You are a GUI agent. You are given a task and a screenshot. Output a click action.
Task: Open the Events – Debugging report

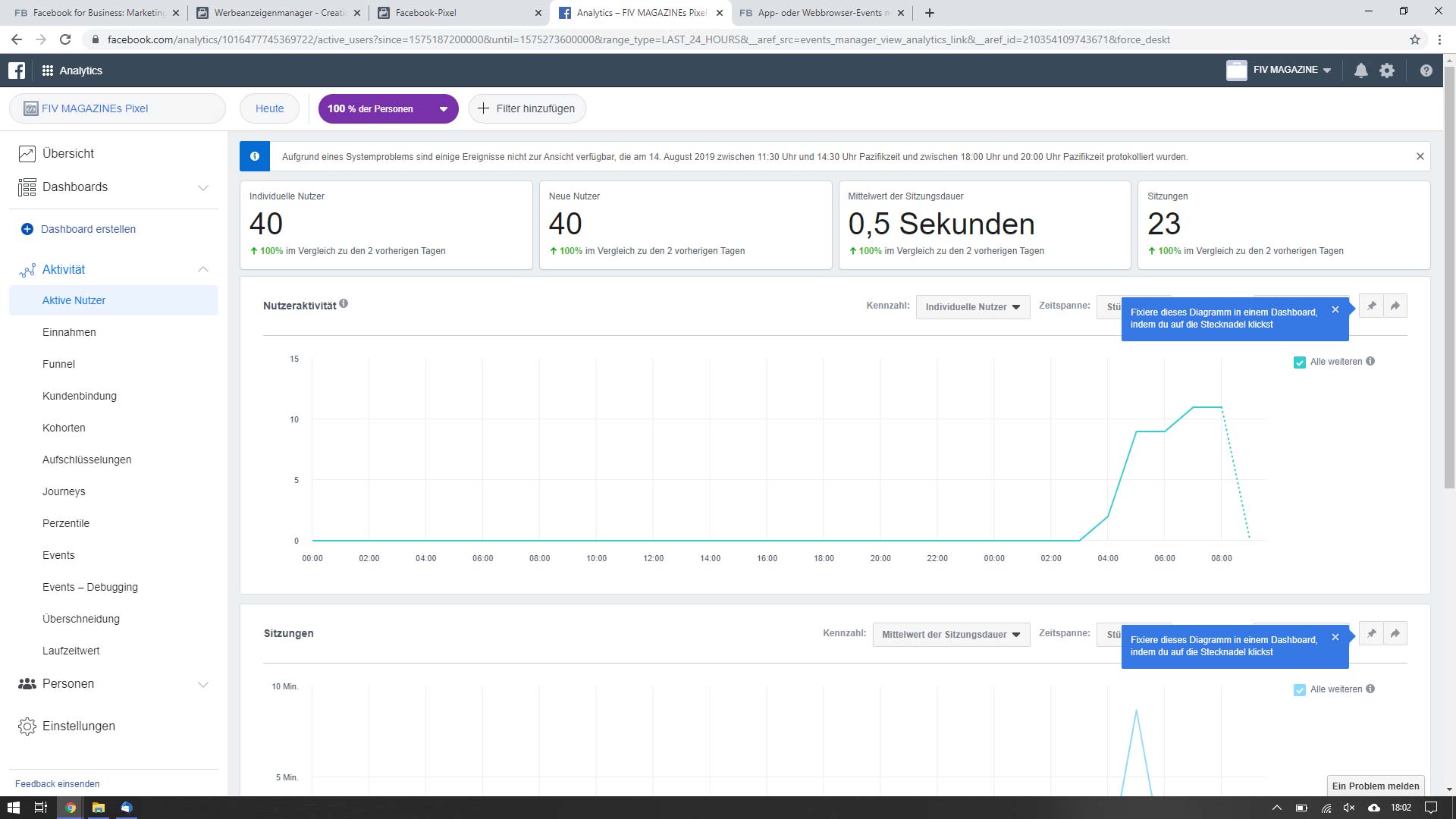coord(90,587)
